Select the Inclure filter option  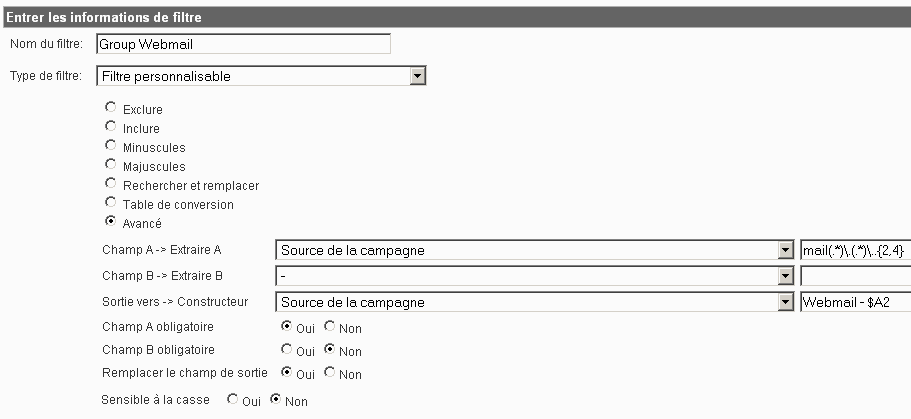(x=110, y=126)
